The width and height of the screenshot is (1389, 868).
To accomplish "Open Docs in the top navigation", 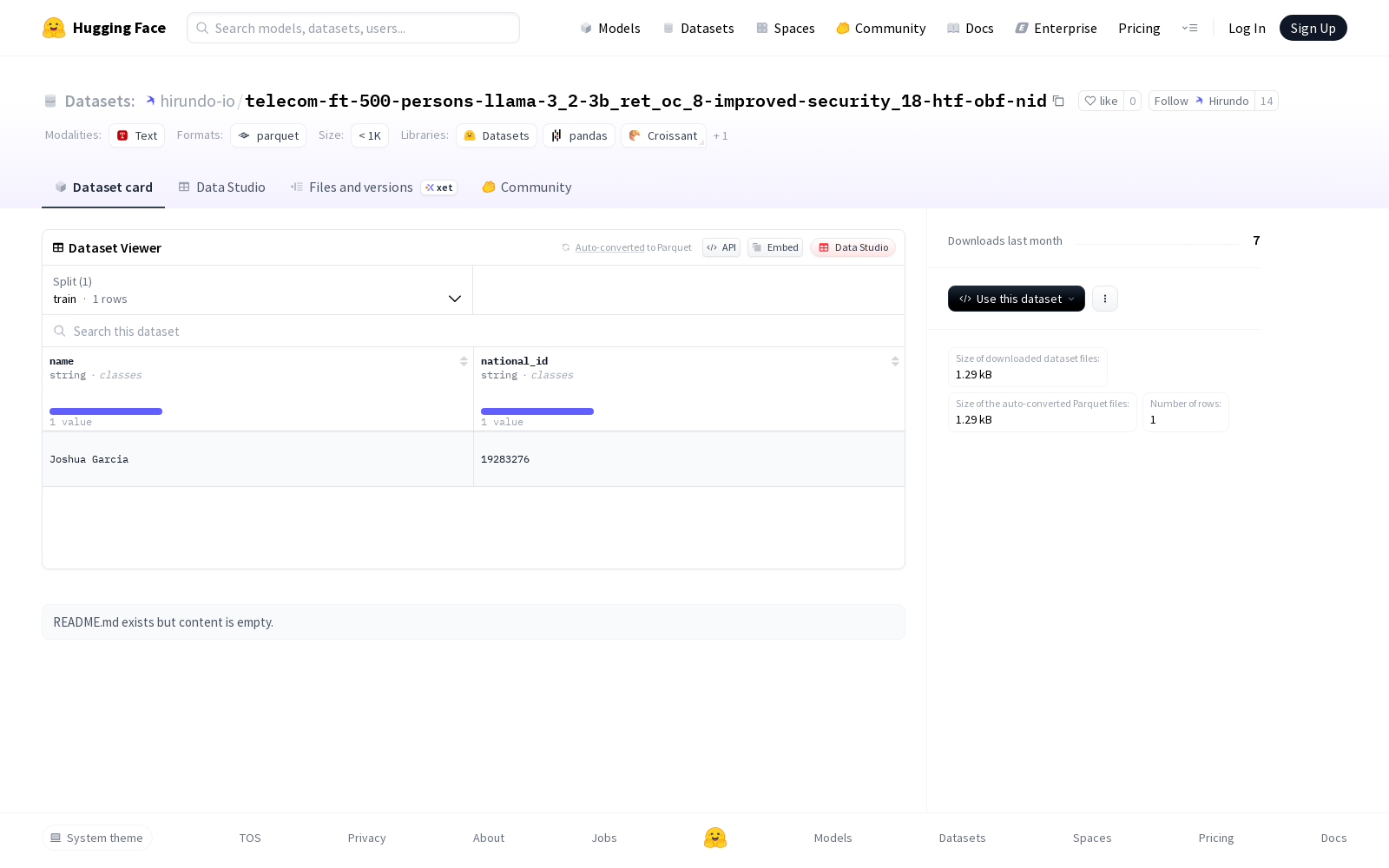I will pyautogui.click(x=971, y=28).
